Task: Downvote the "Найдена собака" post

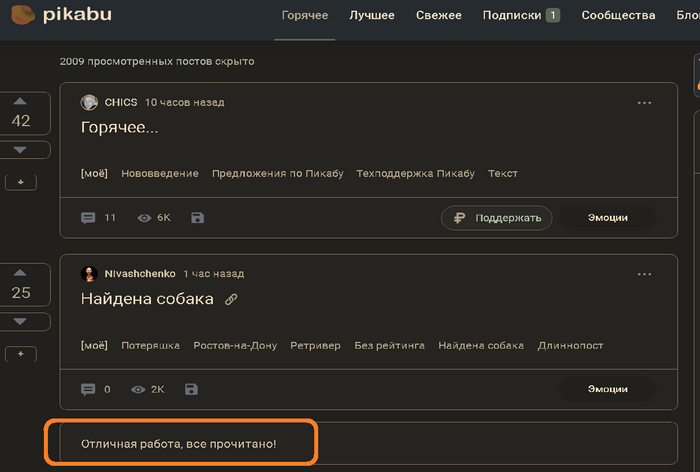Action: click(20, 322)
